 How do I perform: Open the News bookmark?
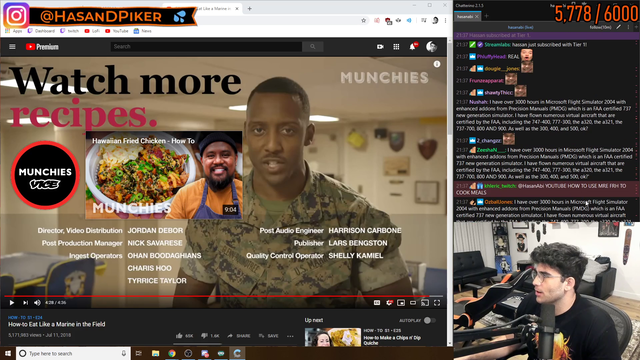[x=142, y=31]
